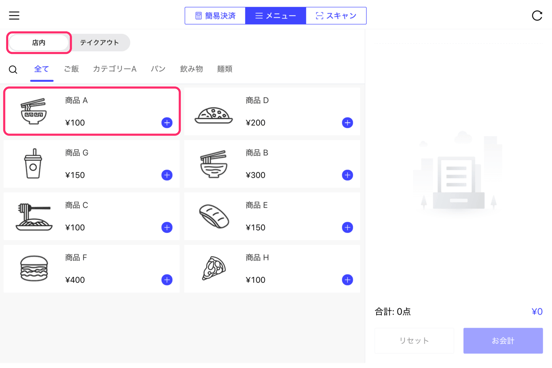
Task: Click the リセット button
Action: (x=414, y=341)
